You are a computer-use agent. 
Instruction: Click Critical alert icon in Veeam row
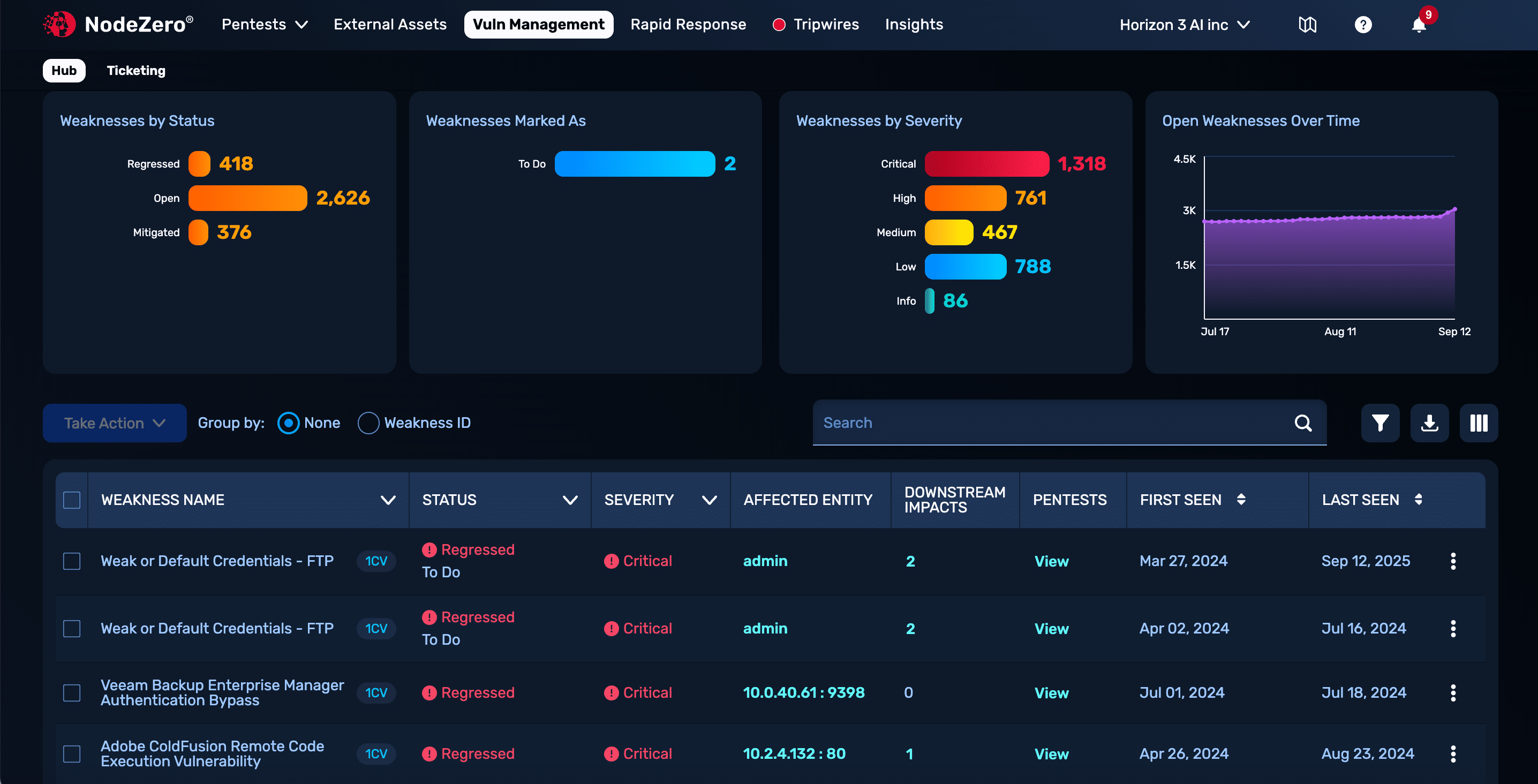click(x=611, y=692)
